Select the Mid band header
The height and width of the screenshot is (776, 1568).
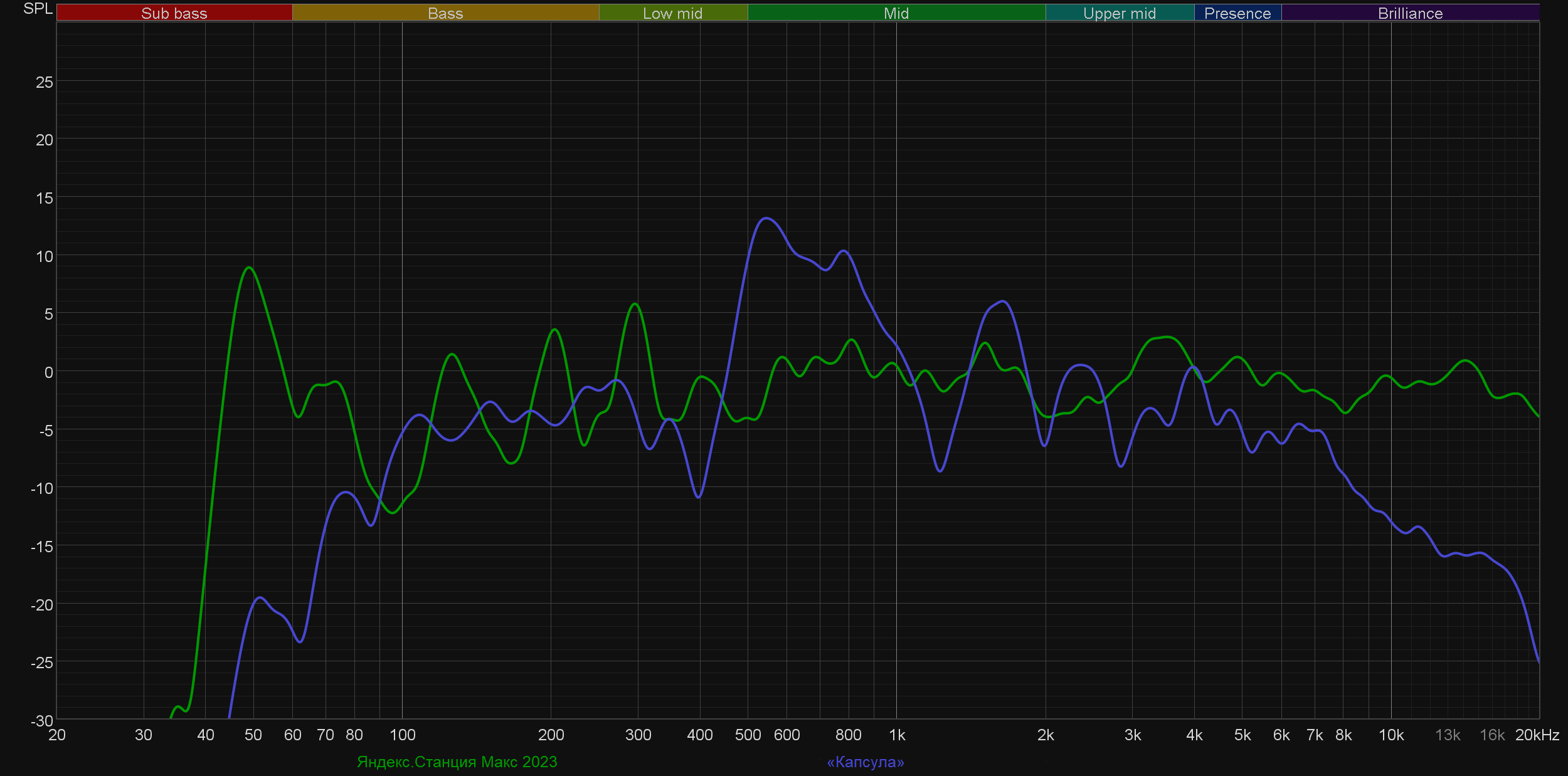(x=896, y=13)
